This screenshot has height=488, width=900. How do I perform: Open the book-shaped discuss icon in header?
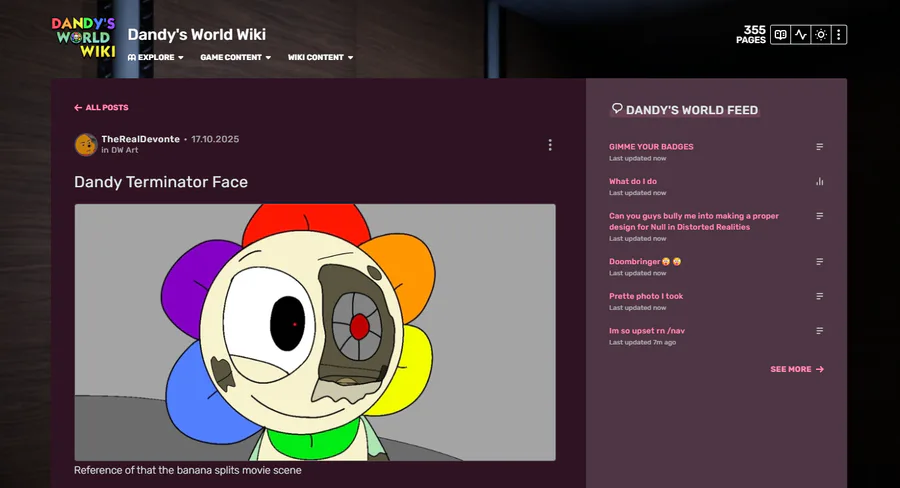(x=780, y=34)
